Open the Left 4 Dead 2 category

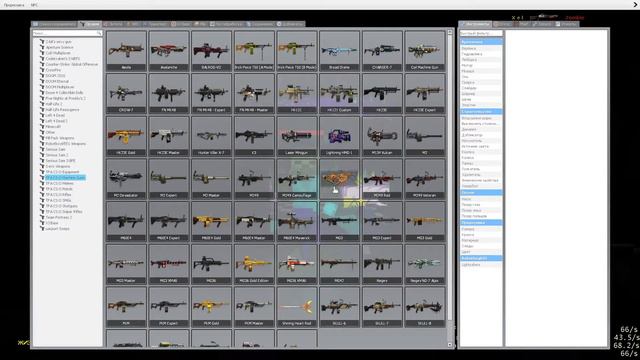pos(57,121)
